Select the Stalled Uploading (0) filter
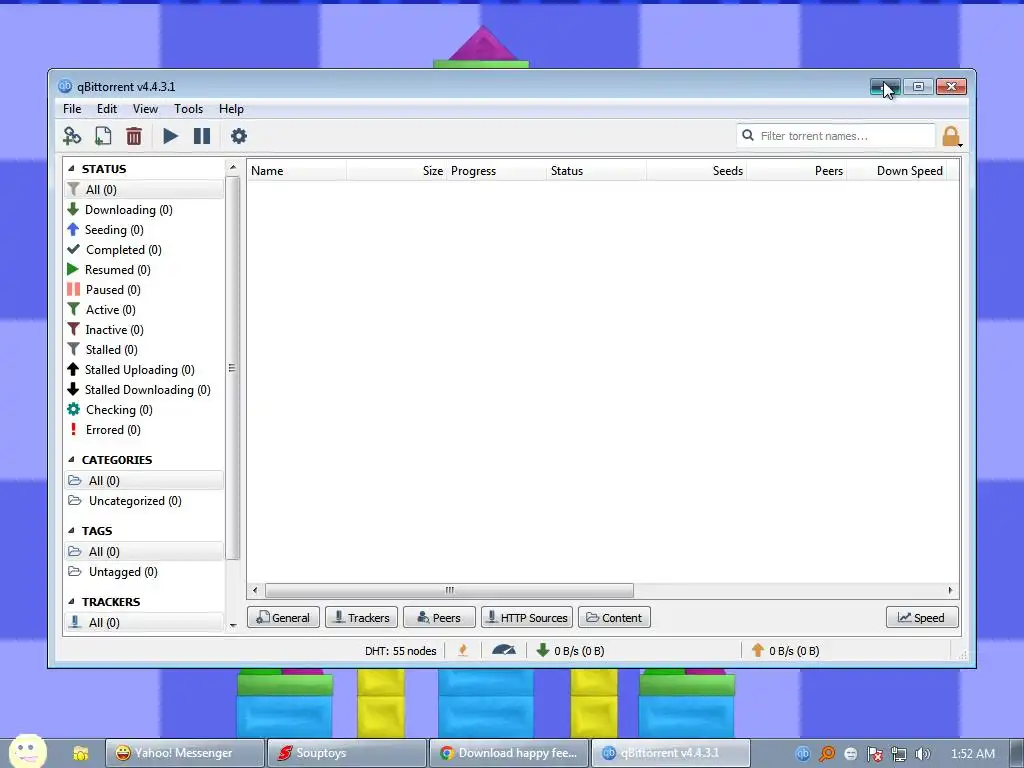Viewport: 1024px width, 768px height. [144, 370]
